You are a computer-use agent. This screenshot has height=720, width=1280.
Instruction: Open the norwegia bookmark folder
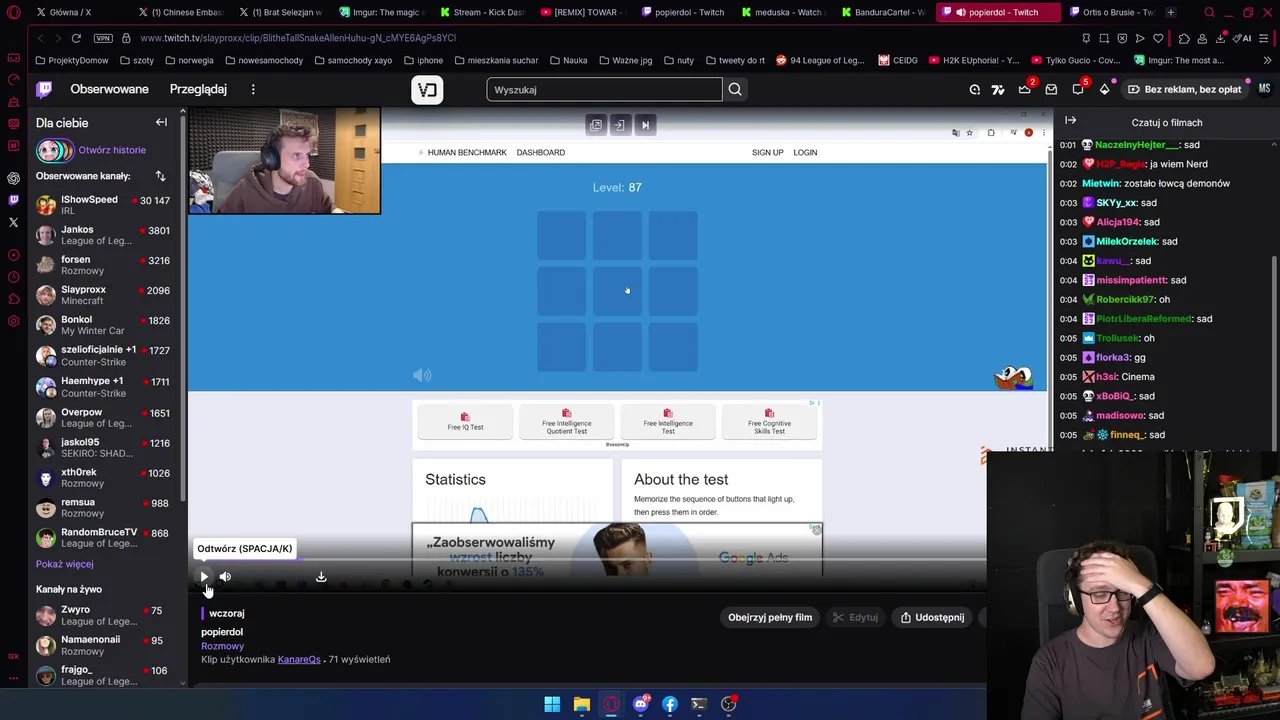coord(189,60)
